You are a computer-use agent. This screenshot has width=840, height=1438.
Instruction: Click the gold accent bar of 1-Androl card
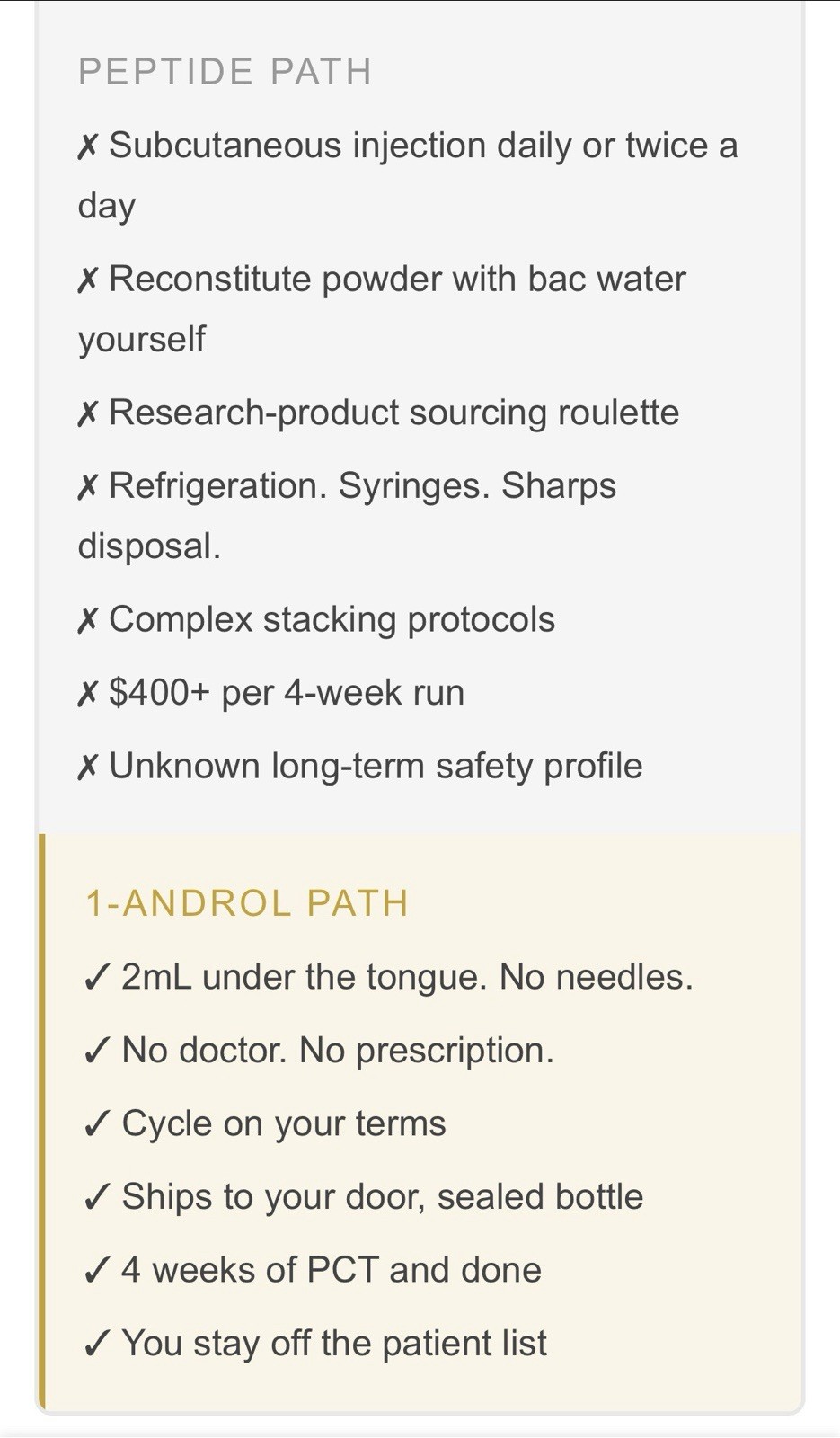click(41, 1123)
